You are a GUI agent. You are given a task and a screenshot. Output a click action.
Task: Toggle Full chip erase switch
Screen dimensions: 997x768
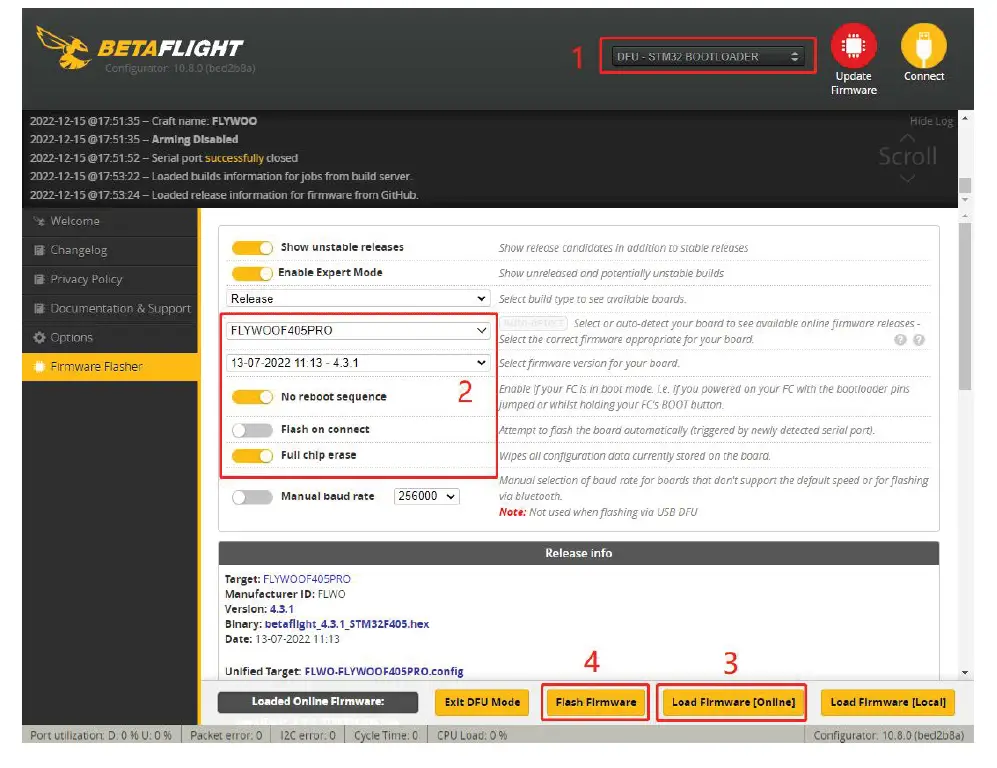[x=252, y=456]
